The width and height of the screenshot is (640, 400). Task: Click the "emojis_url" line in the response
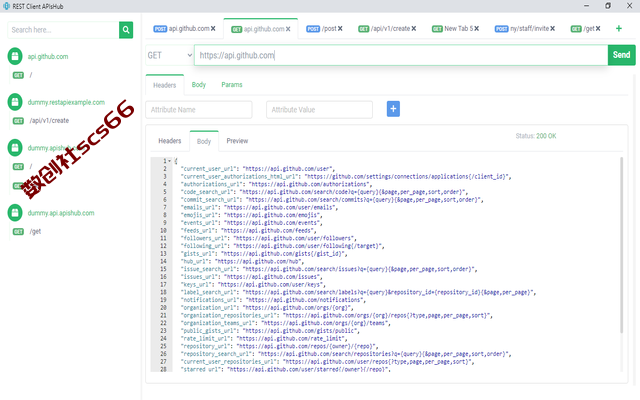pyautogui.click(x=251, y=215)
